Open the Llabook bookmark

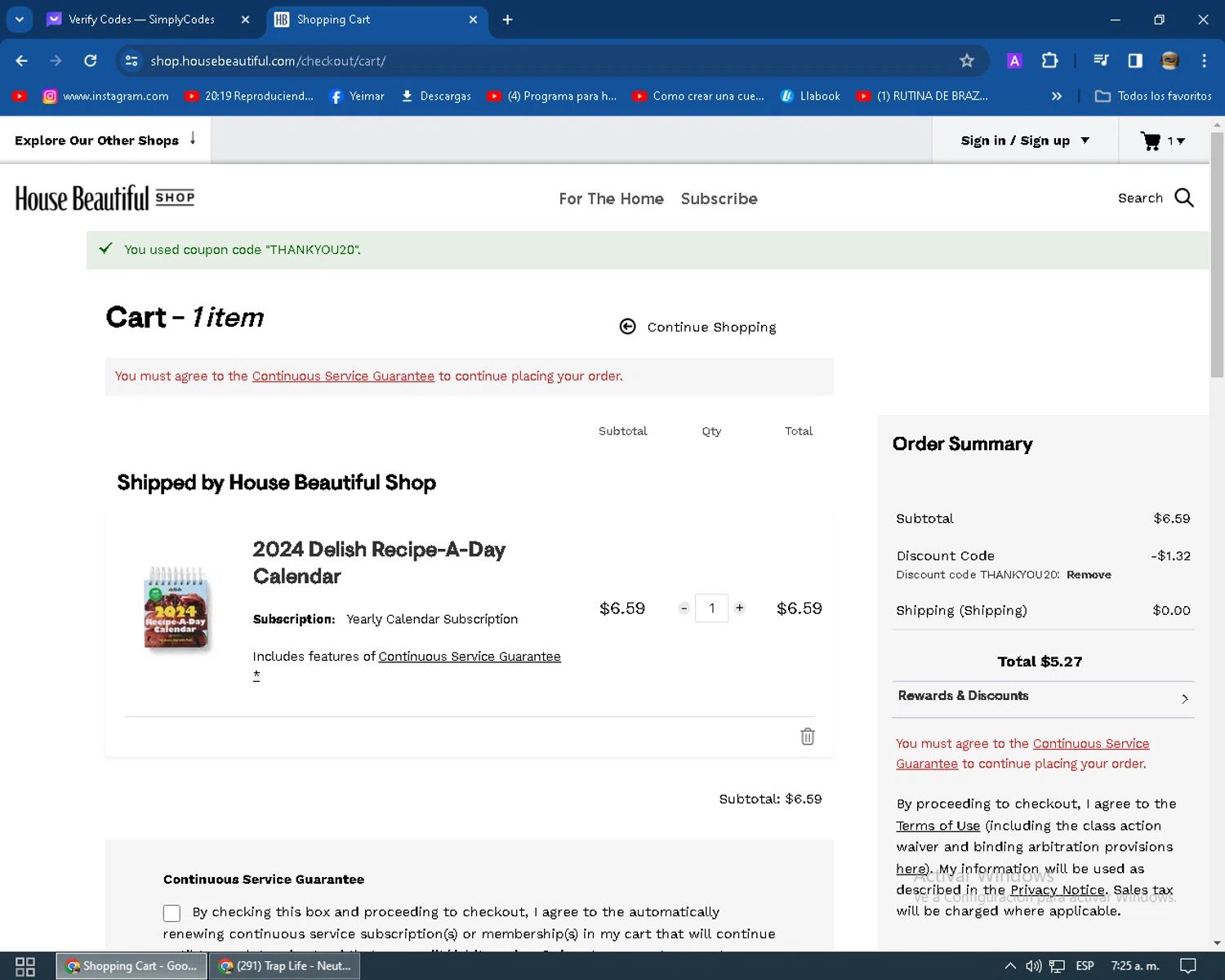[x=810, y=96]
